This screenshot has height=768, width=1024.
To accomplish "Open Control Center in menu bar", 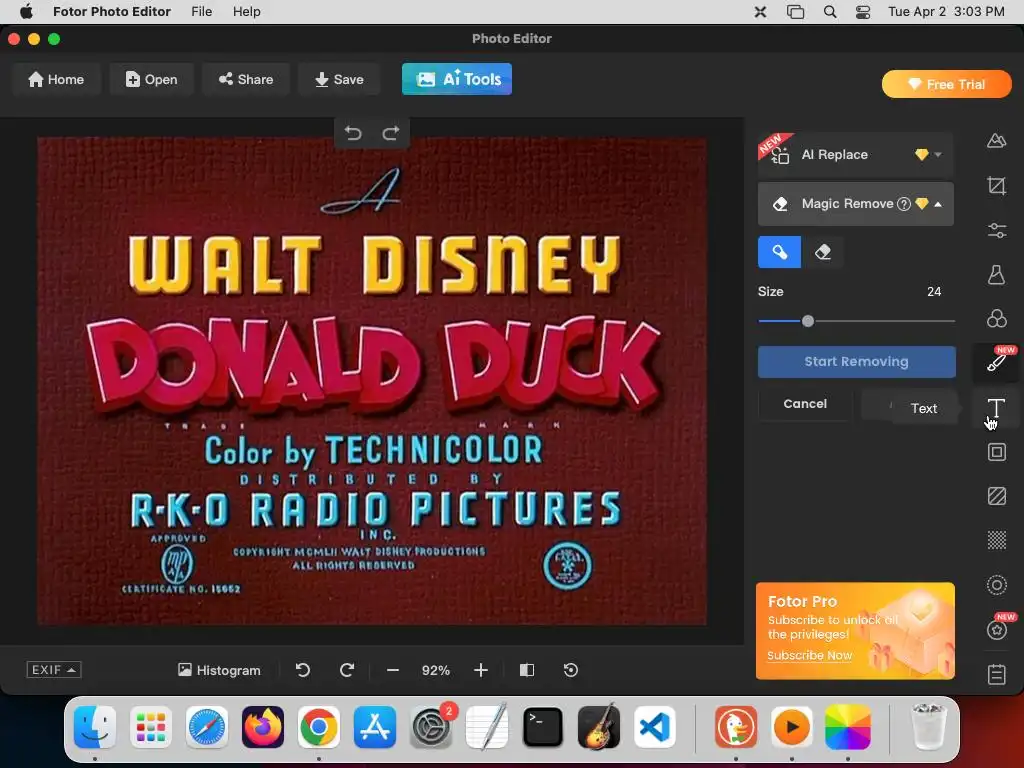I will pos(863,12).
